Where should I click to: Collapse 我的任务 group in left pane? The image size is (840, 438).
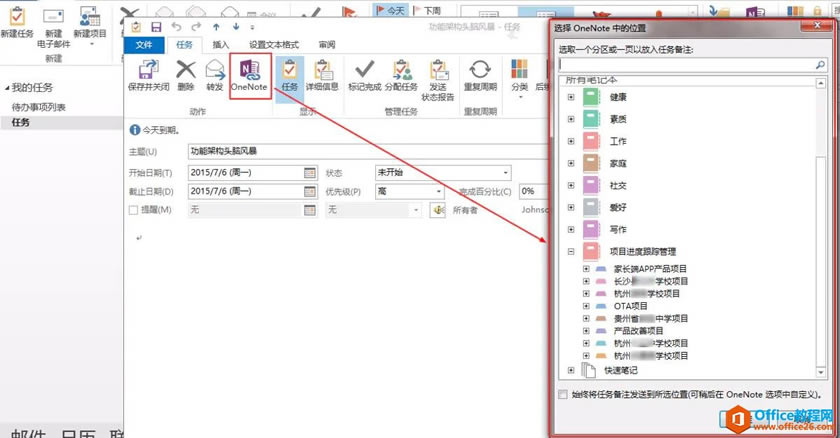(7, 88)
